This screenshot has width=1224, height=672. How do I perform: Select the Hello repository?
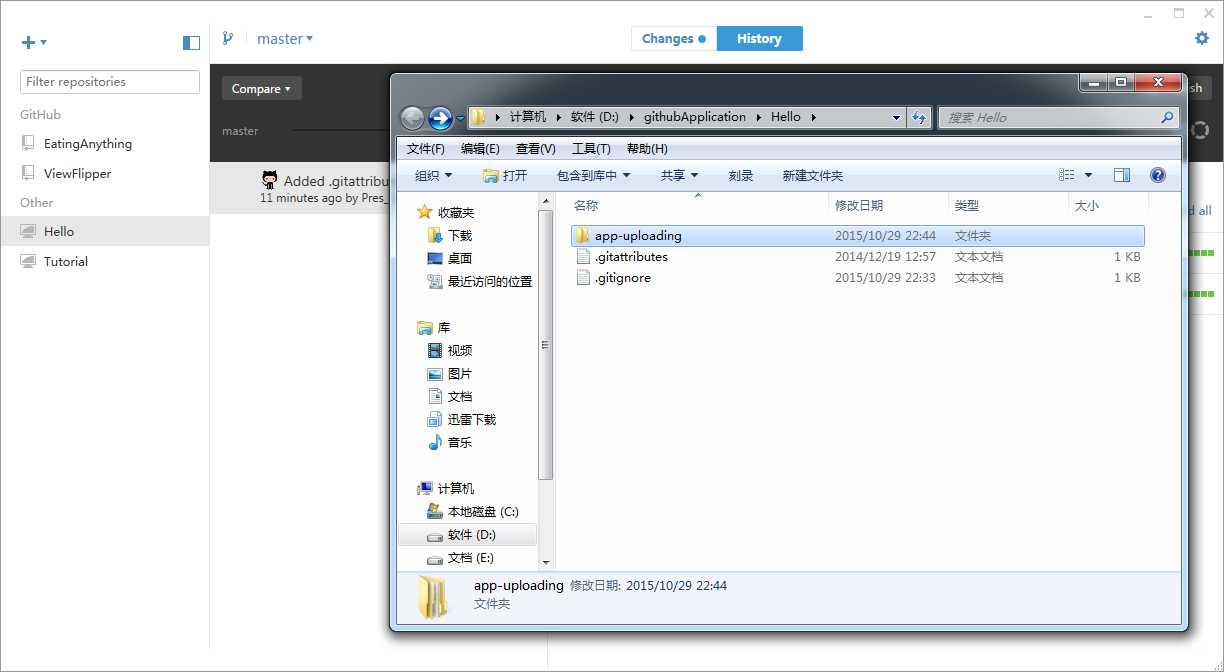(105, 231)
